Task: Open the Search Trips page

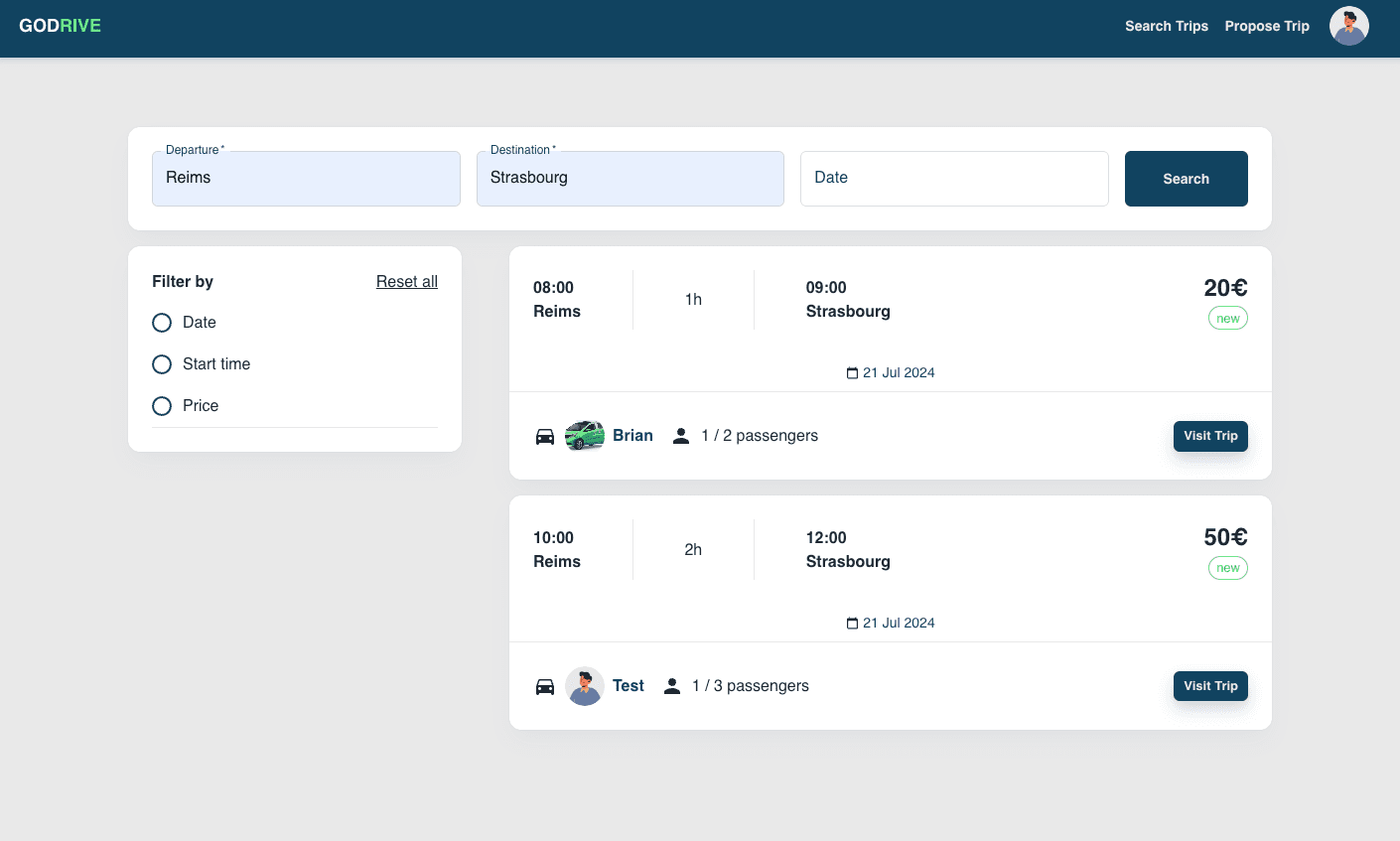Action: 1166,26
